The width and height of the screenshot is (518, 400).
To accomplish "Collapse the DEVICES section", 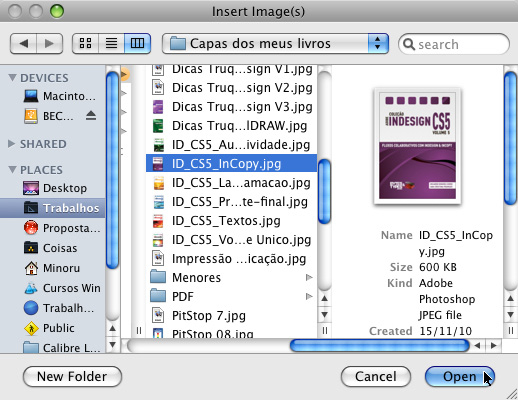I will click(12, 78).
